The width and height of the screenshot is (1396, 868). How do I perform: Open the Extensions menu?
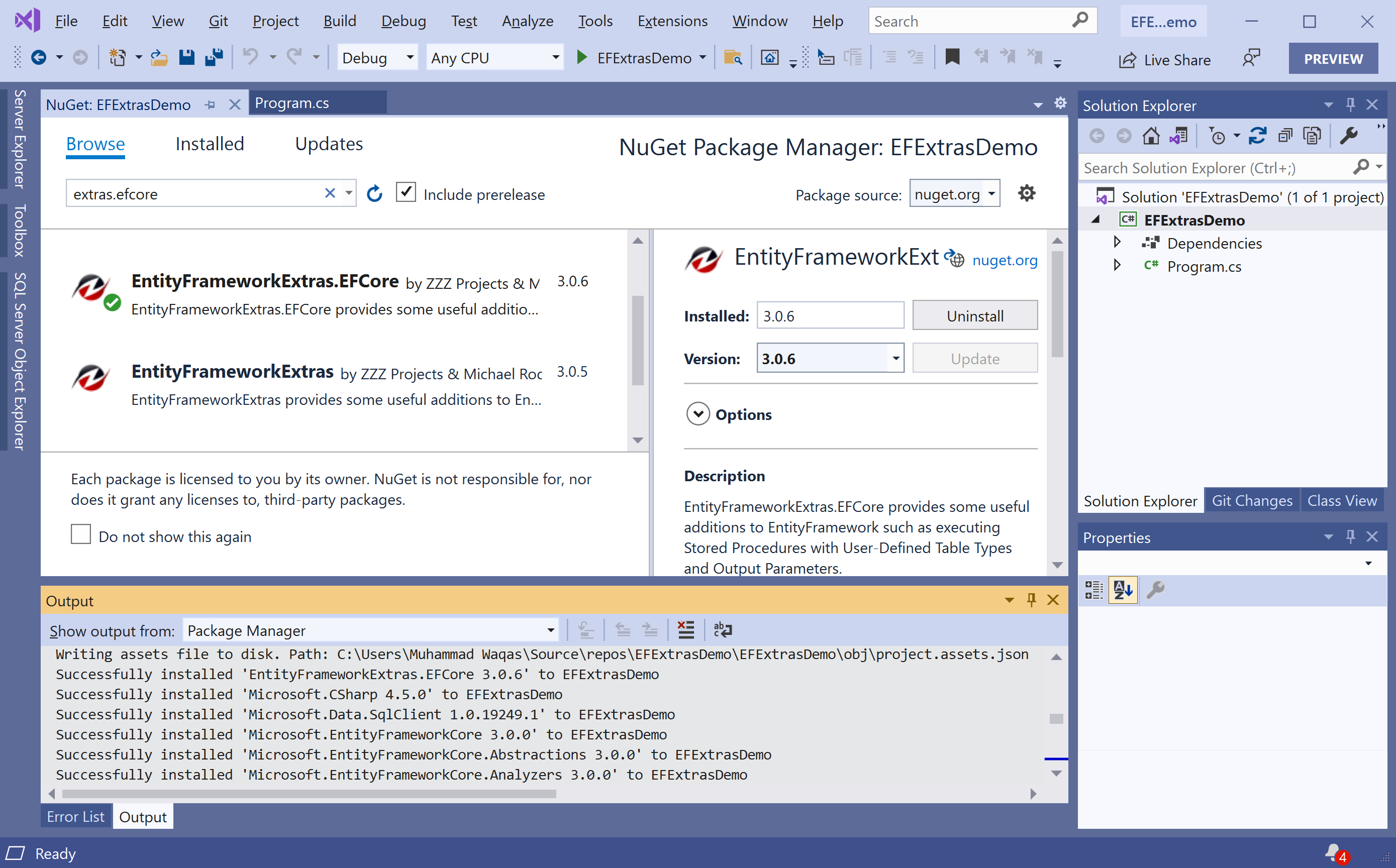tap(672, 21)
